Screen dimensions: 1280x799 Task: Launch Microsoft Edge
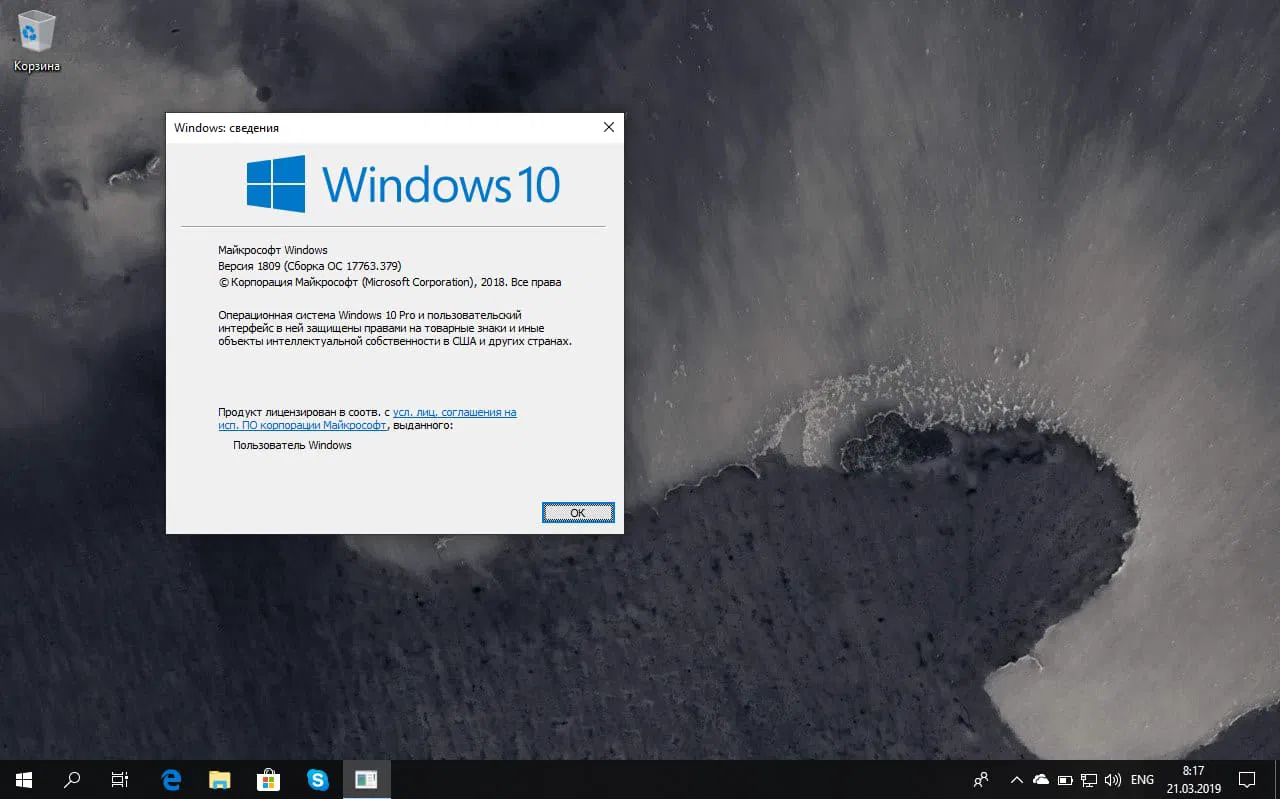point(170,779)
